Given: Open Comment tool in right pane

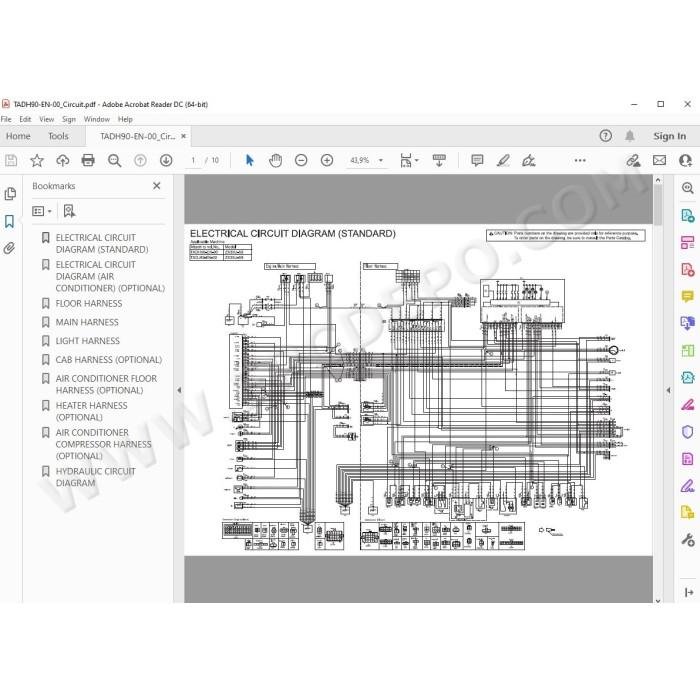Looking at the screenshot, I should tap(688, 296).
